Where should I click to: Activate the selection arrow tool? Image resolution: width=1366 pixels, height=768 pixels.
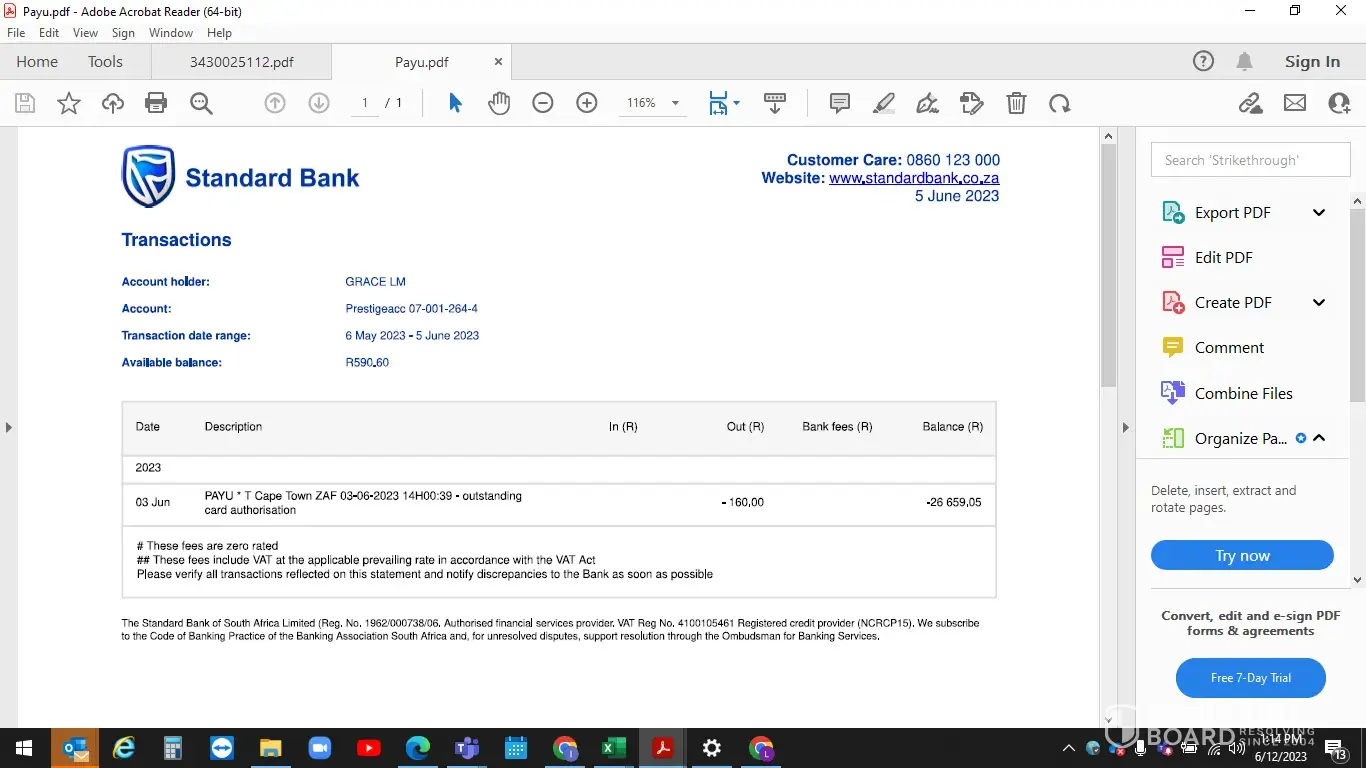pos(455,103)
